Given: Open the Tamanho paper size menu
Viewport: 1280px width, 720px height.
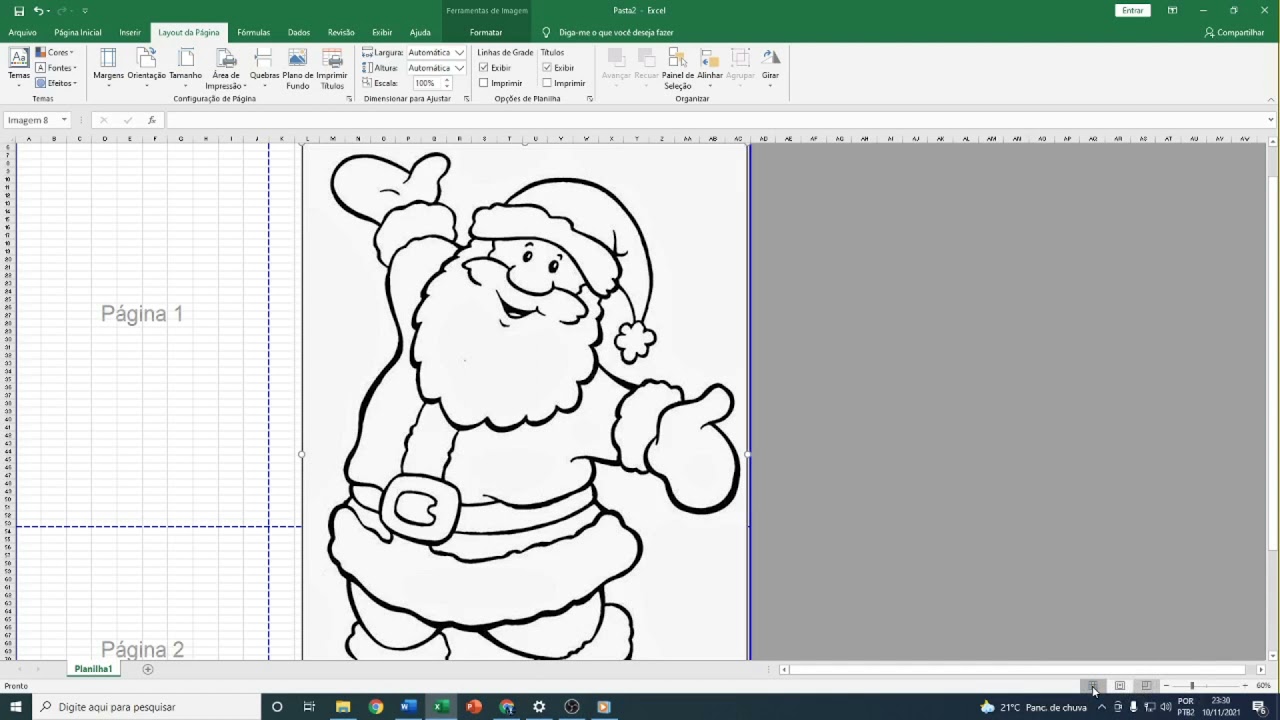Looking at the screenshot, I should [x=185, y=68].
